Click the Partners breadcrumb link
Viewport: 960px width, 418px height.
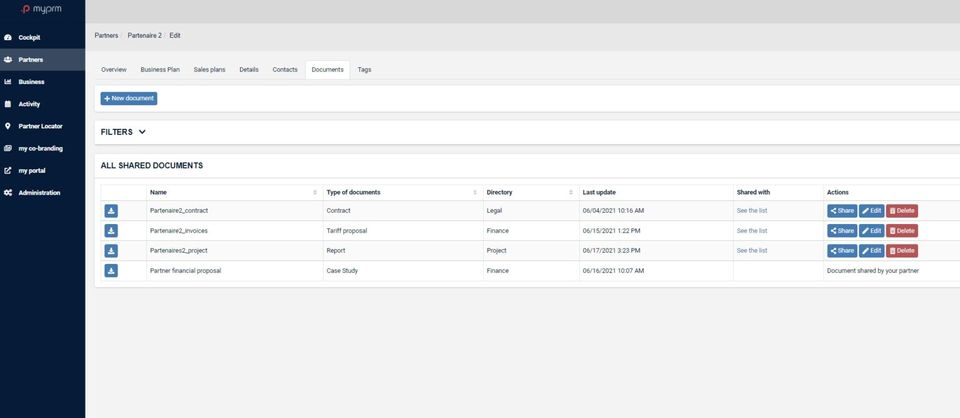coord(106,35)
